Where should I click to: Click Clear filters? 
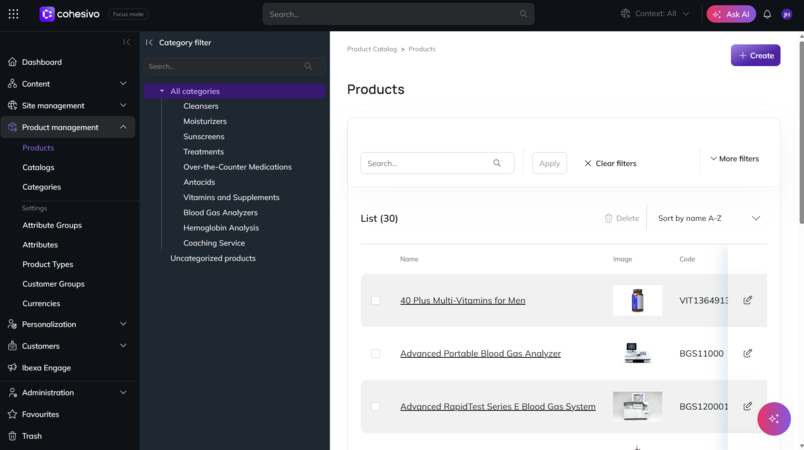tap(610, 163)
